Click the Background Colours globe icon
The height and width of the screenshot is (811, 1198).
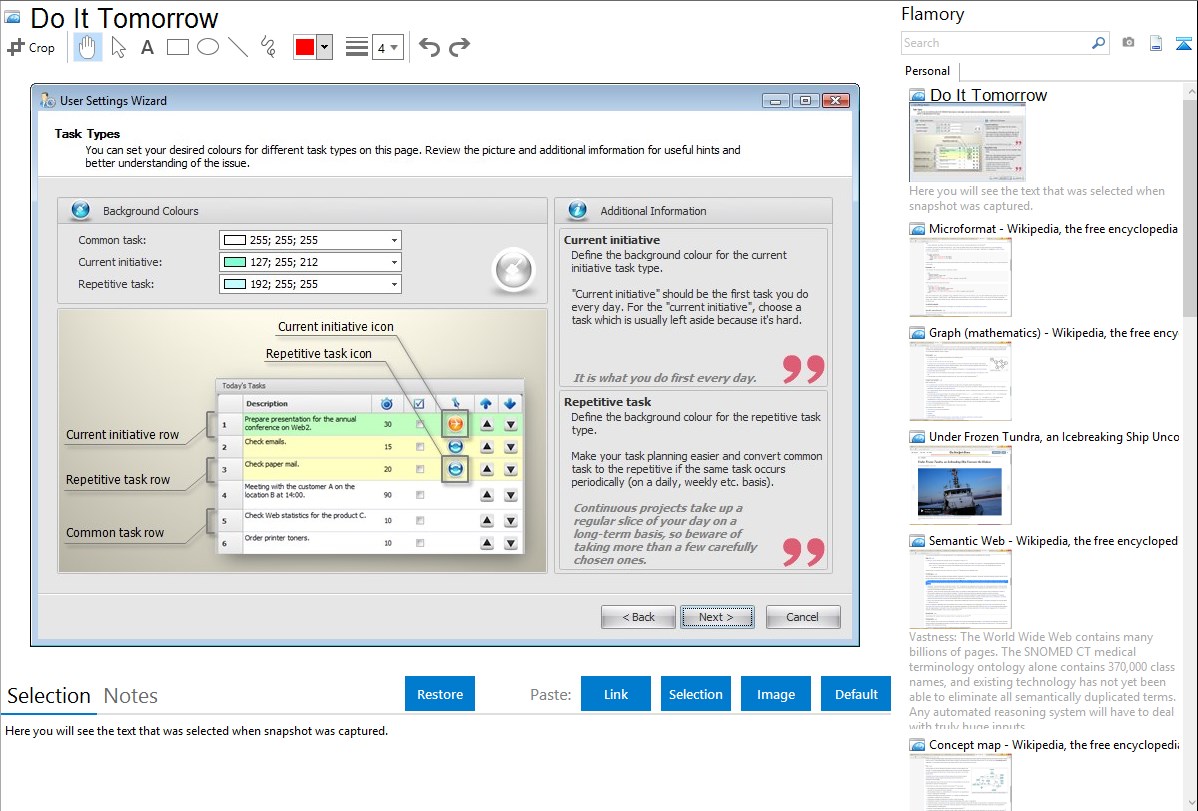(80, 210)
